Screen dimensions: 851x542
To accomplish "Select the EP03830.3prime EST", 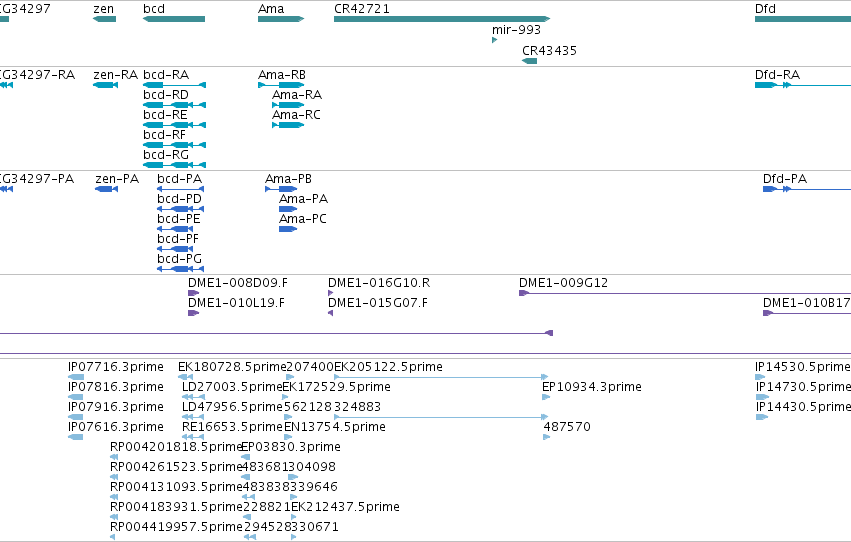I will [245, 457].
